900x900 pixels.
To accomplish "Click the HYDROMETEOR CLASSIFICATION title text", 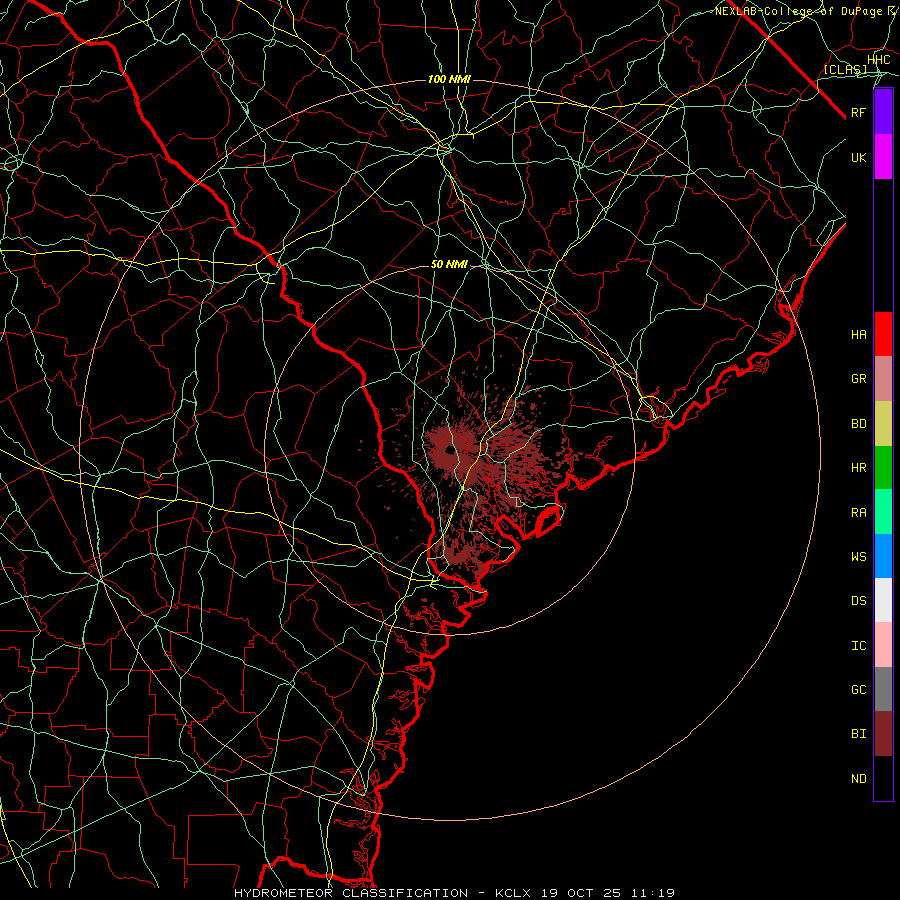I will [x=351, y=893].
